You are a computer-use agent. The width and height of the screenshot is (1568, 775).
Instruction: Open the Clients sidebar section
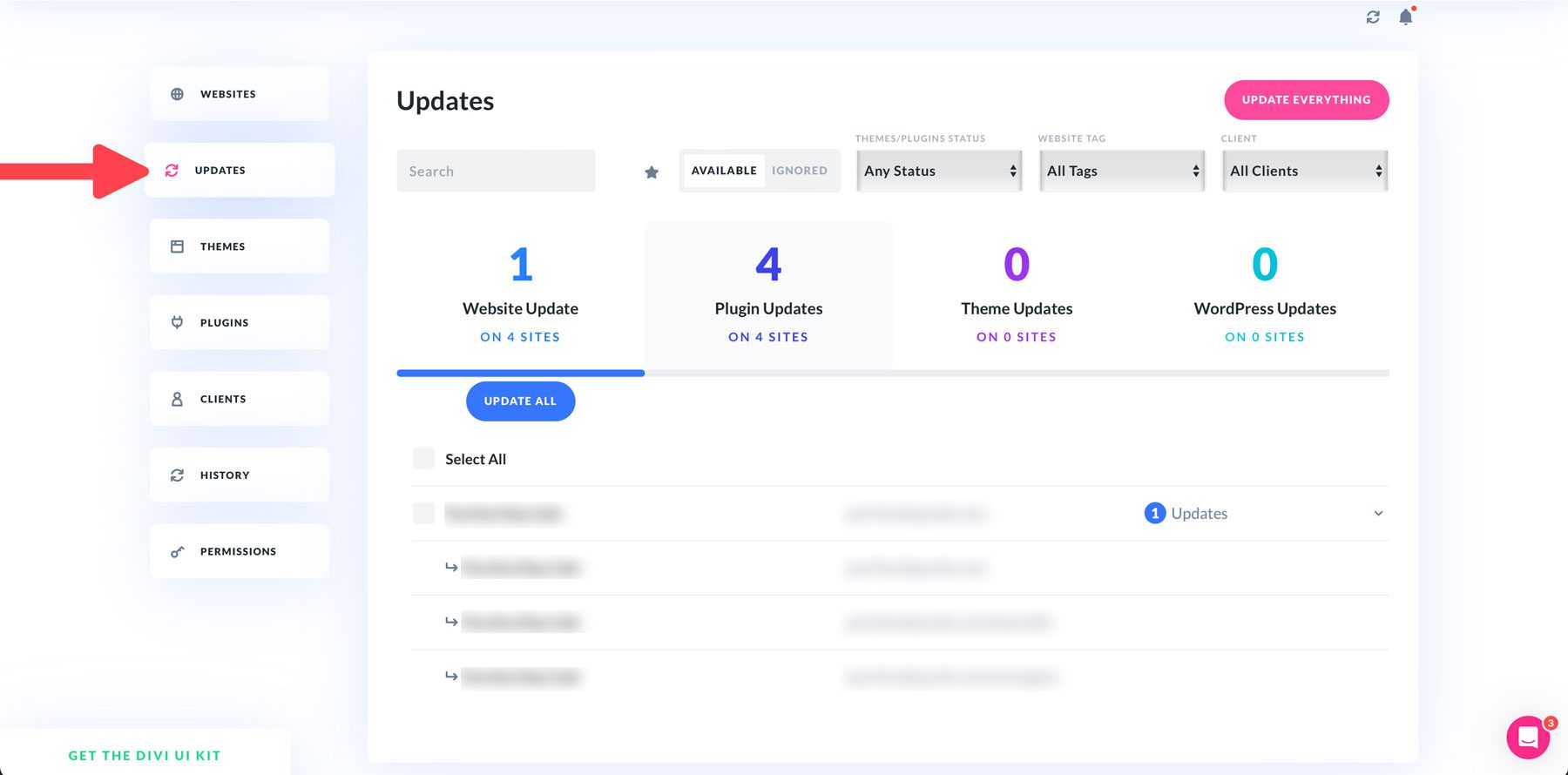[x=240, y=399]
